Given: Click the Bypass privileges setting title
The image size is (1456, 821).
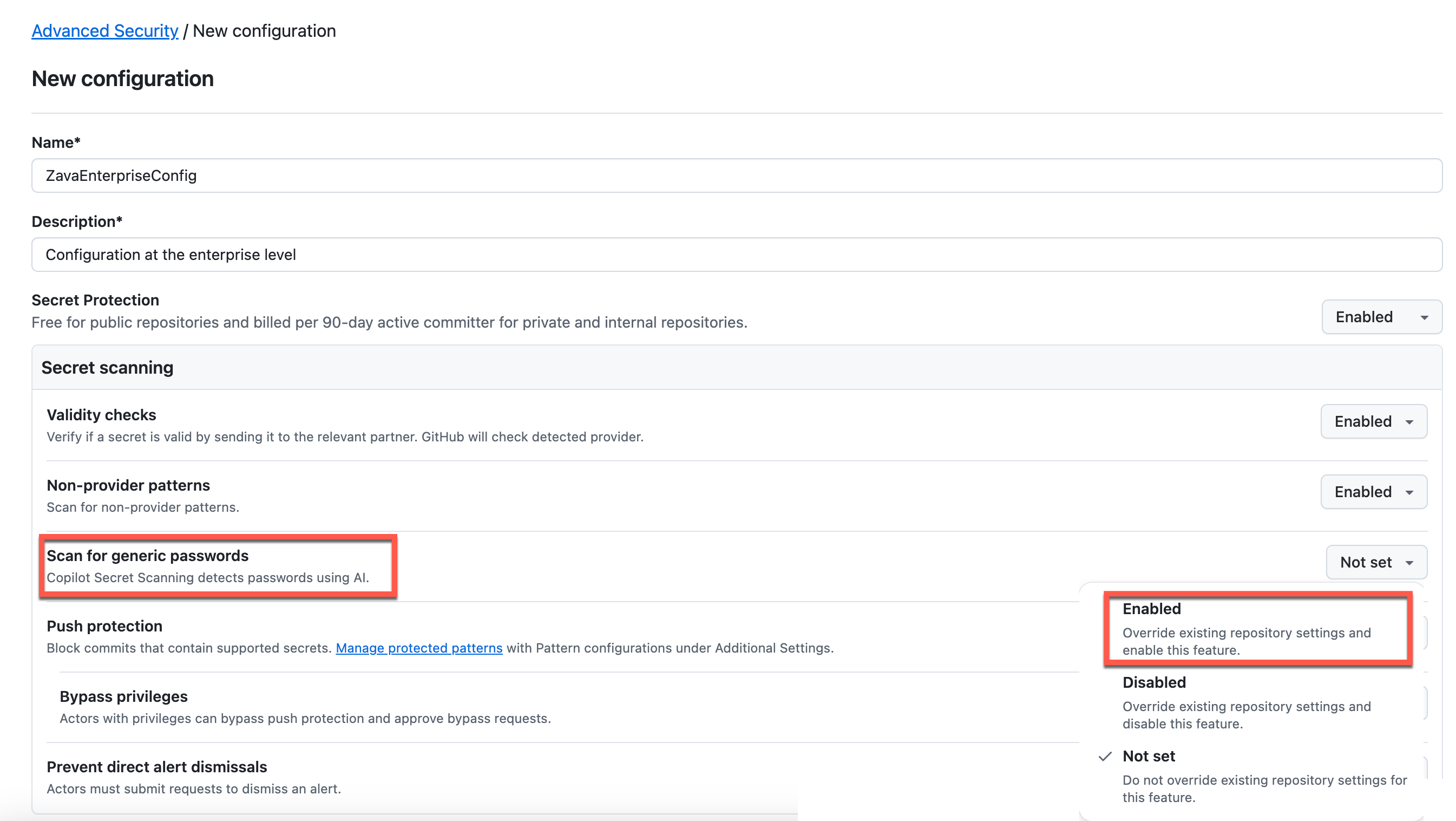Looking at the screenshot, I should point(124,696).
